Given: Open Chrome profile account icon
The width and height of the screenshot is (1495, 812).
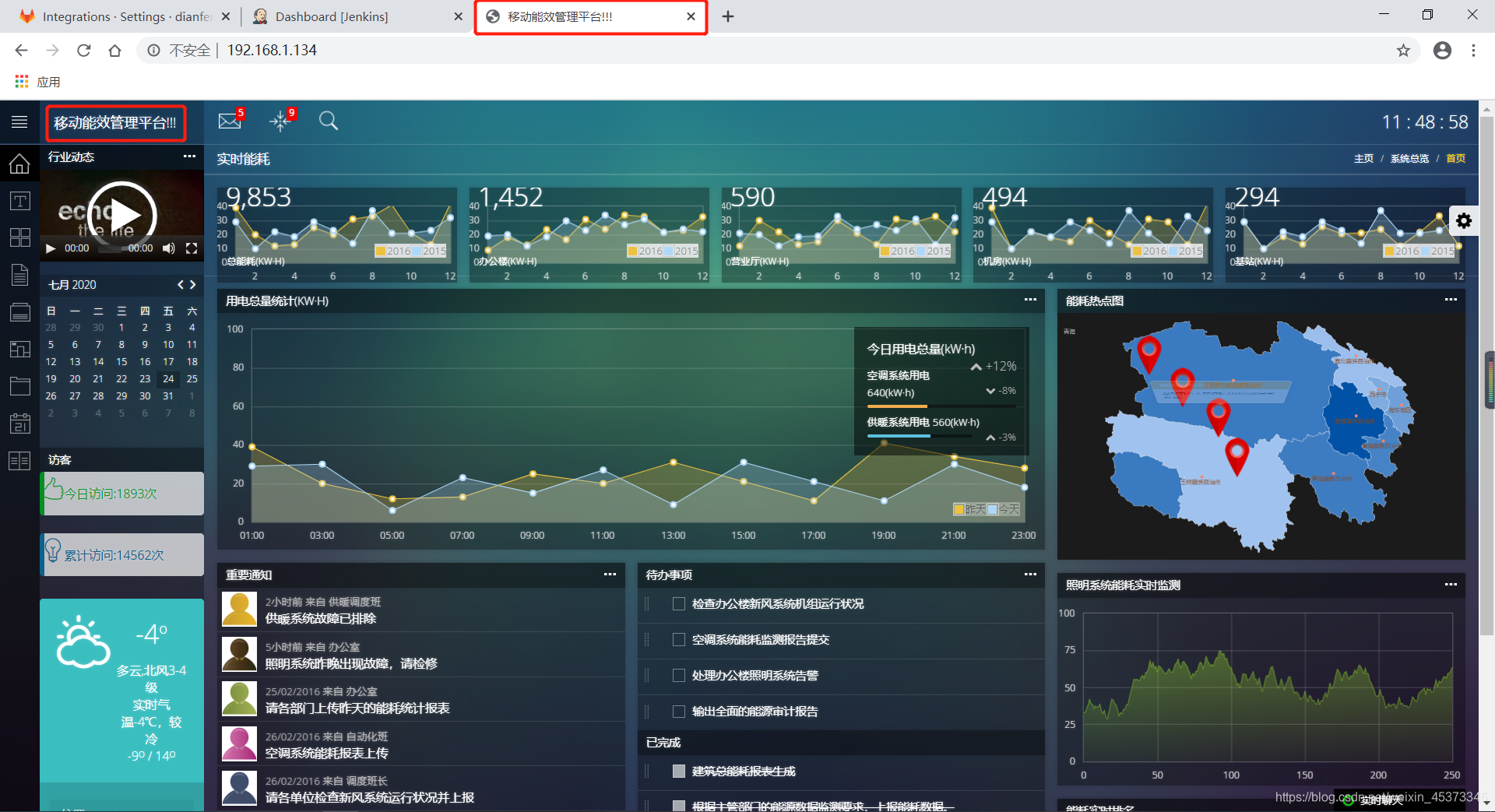Looking at the screenshot, I should point(1442,51).
